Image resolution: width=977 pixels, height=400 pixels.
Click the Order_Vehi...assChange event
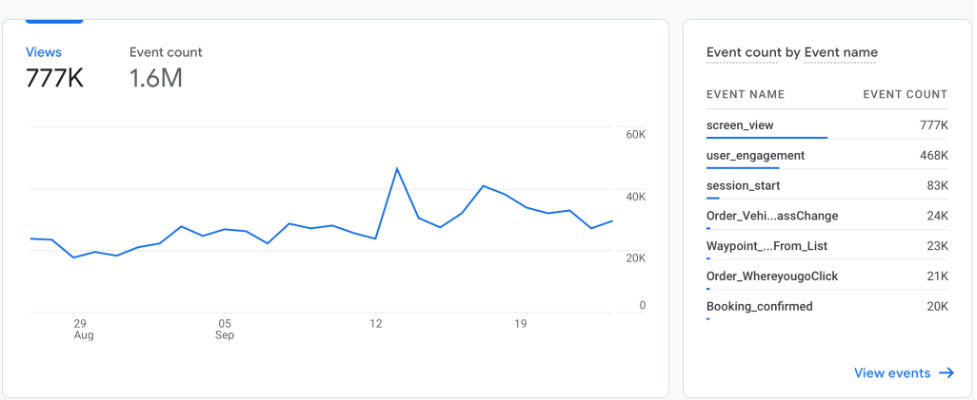(772, 216)
